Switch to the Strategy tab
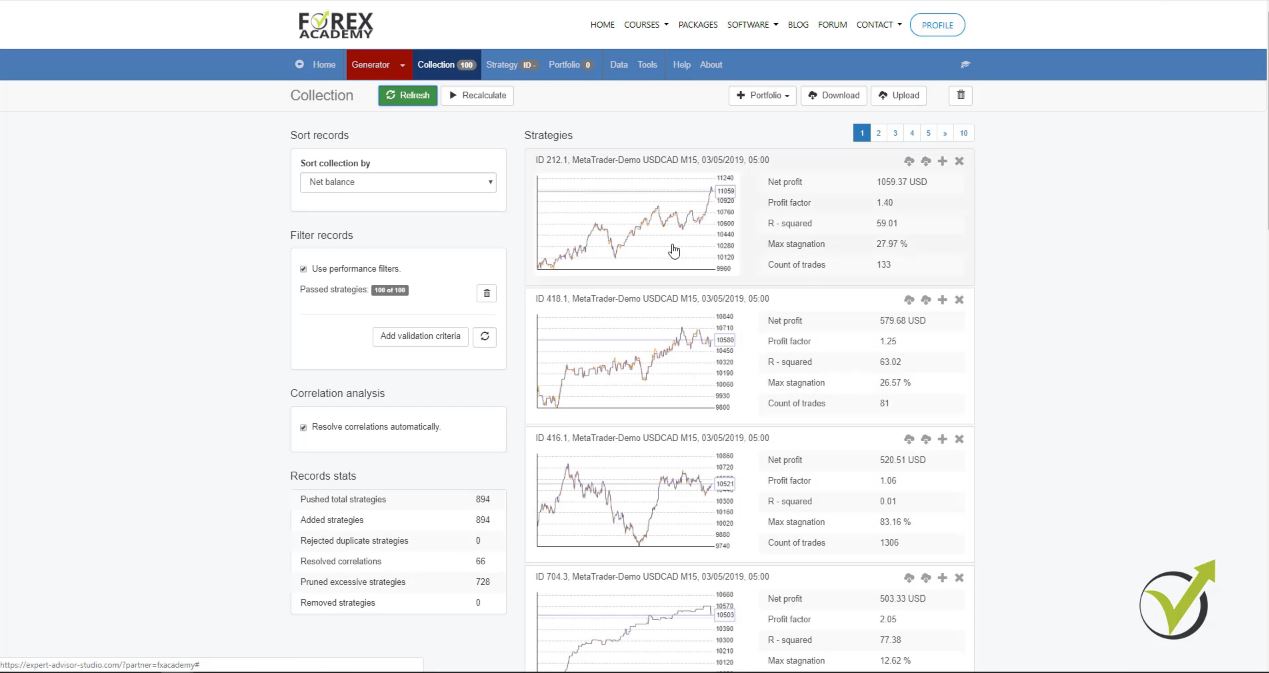1269x673 pixels. tap(512, 65)
